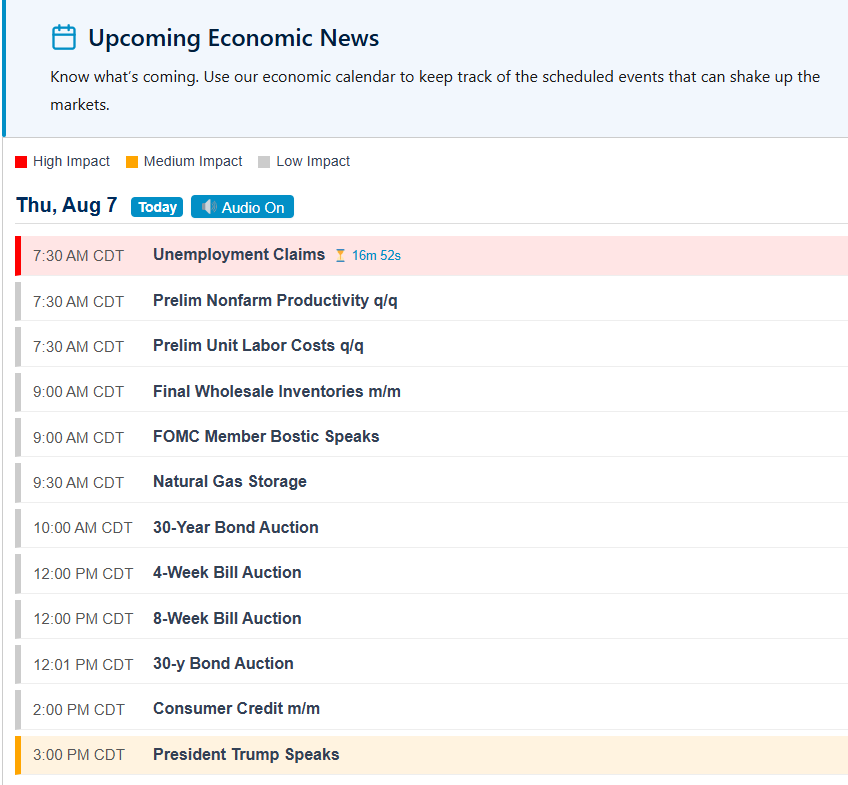Screen dimensions: 848x785
Task: Click the red High Impact legend swatch
Action: click(x=21, y=162)
